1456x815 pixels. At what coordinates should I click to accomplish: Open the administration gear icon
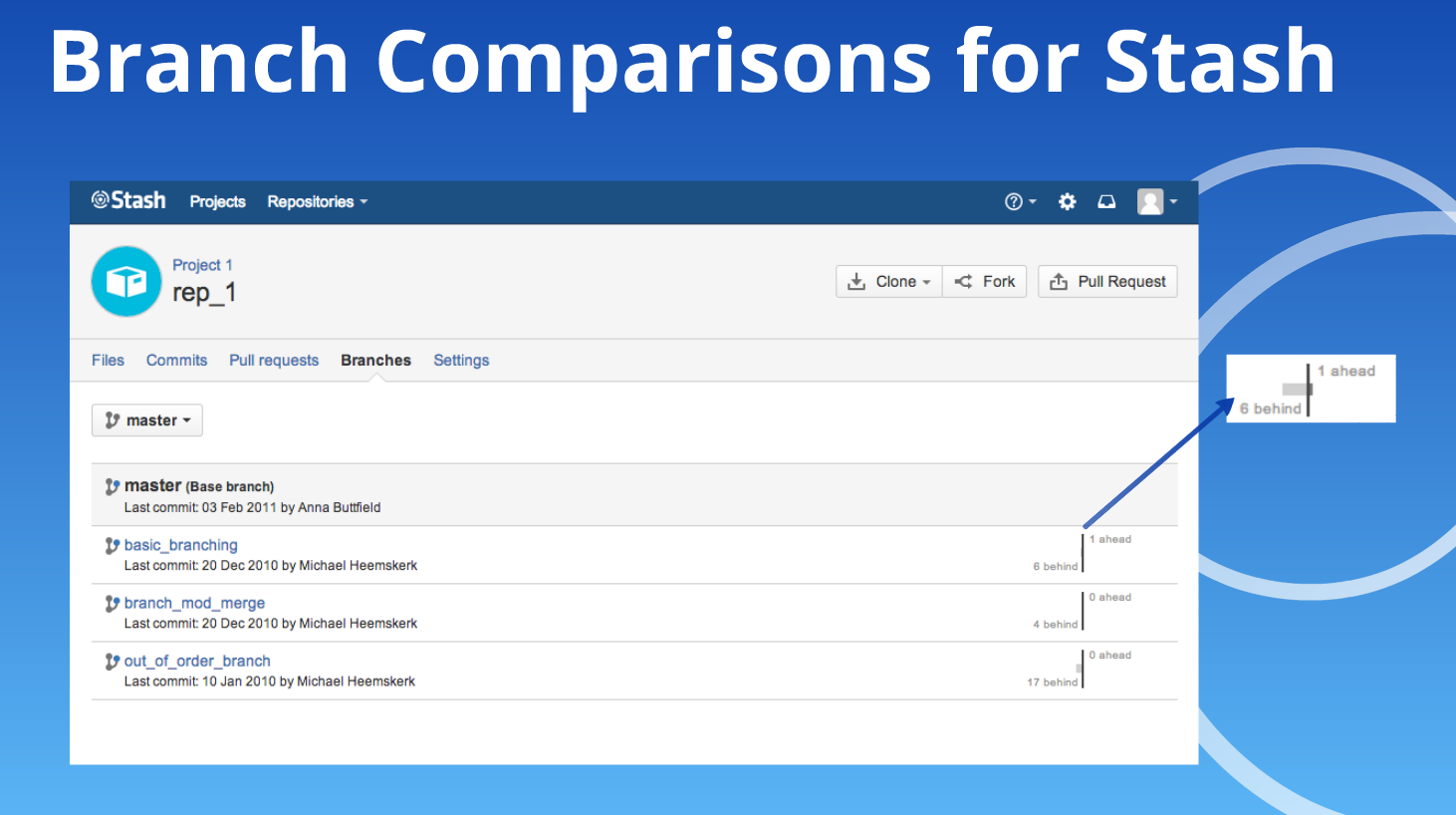pyautogui.click(x=1067, y=201)
